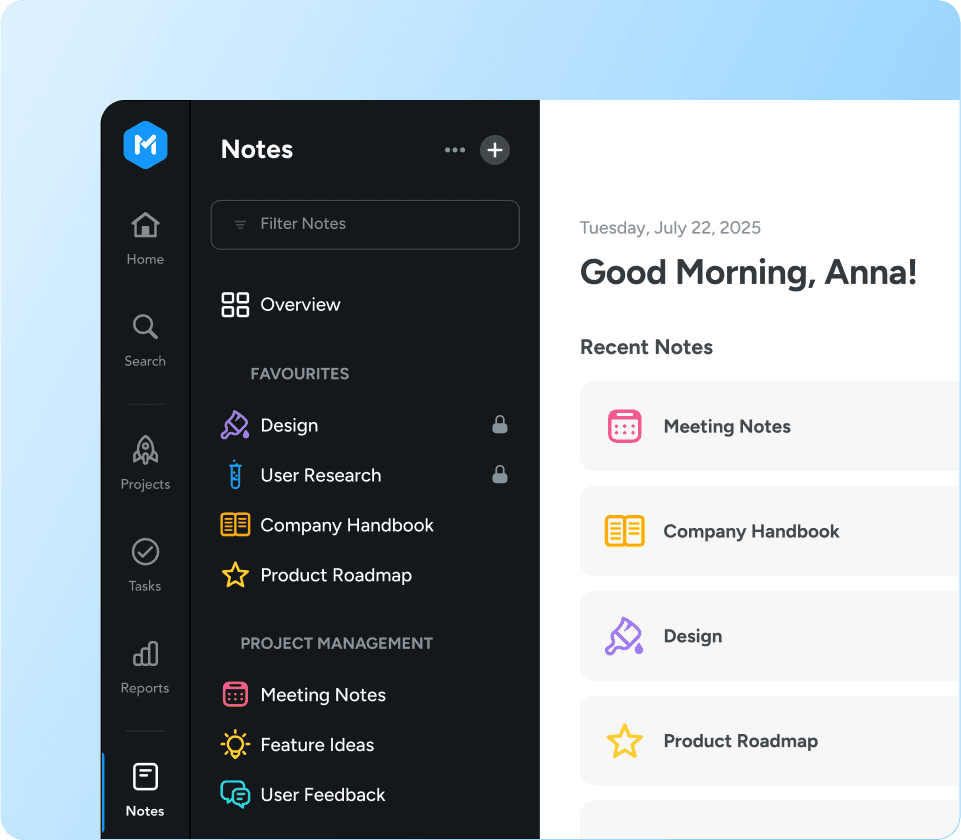Collapse the FAVOURITES section header

tap(299, 374)
